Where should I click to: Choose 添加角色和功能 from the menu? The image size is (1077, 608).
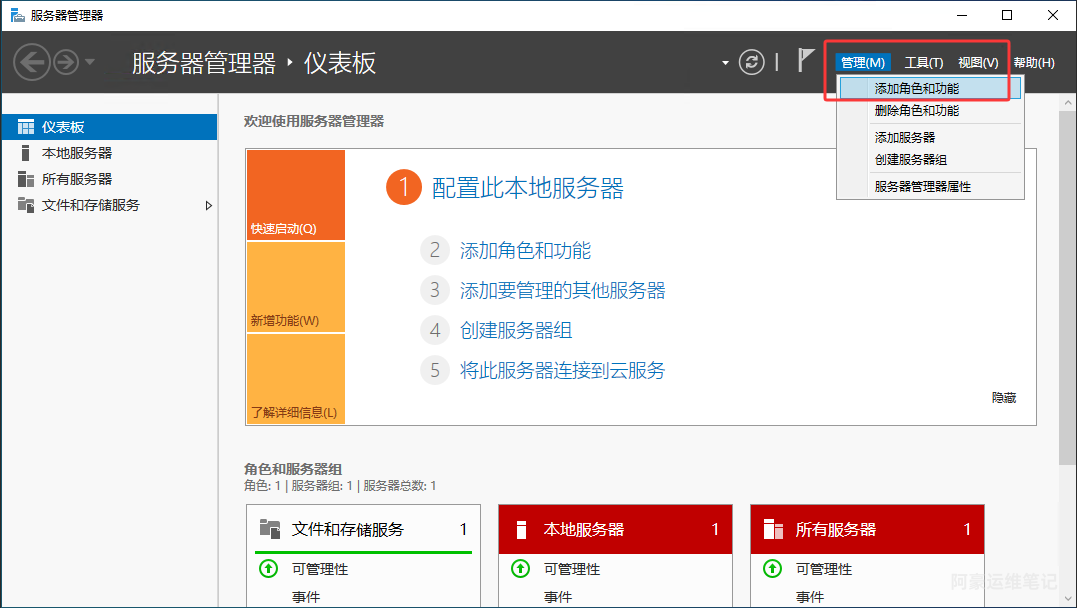pos(930,88)
